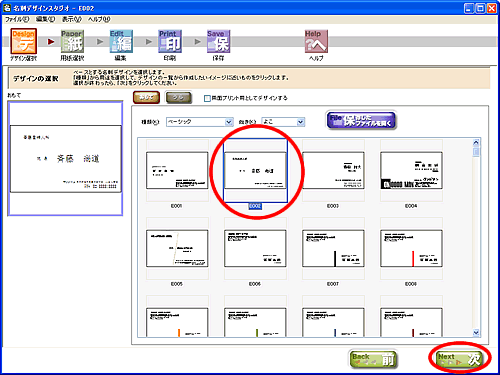
Task: Open the Edit step icon
Action: (121, 41)
